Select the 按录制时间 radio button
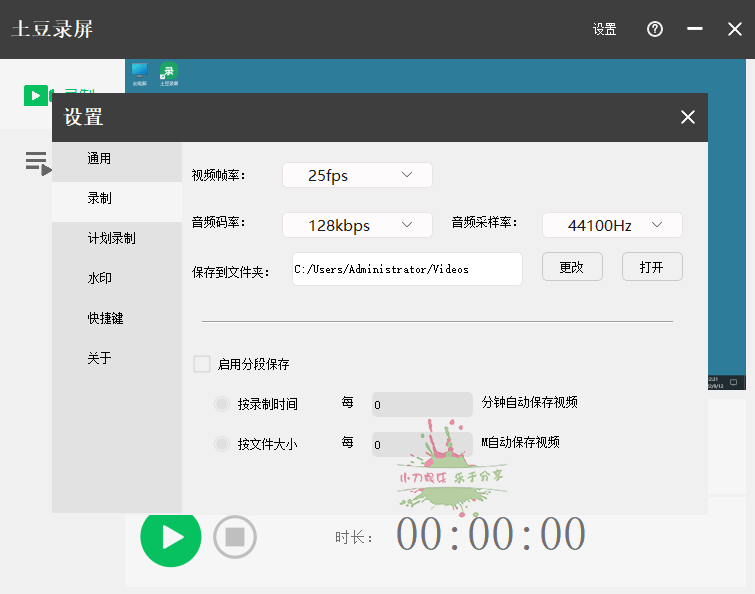The width and height of the screenshot is (755, 594). (222, 404)
